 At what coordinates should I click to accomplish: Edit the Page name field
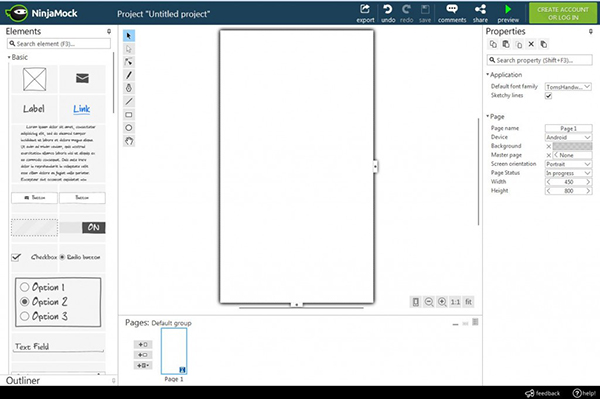coord(568,129)
